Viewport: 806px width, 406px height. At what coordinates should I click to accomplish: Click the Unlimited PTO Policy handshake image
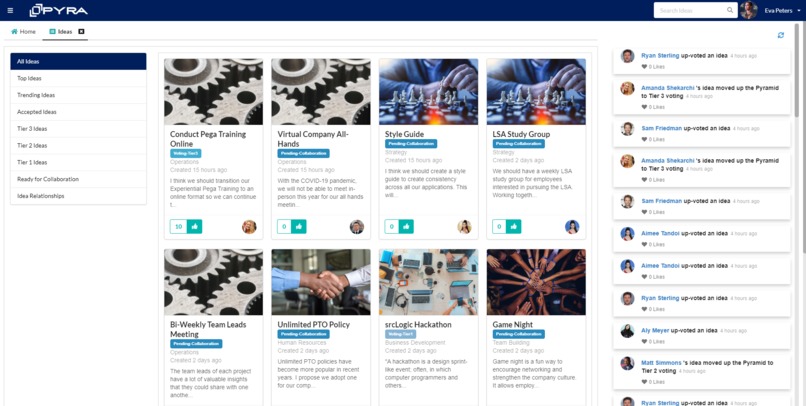[321, 282]
